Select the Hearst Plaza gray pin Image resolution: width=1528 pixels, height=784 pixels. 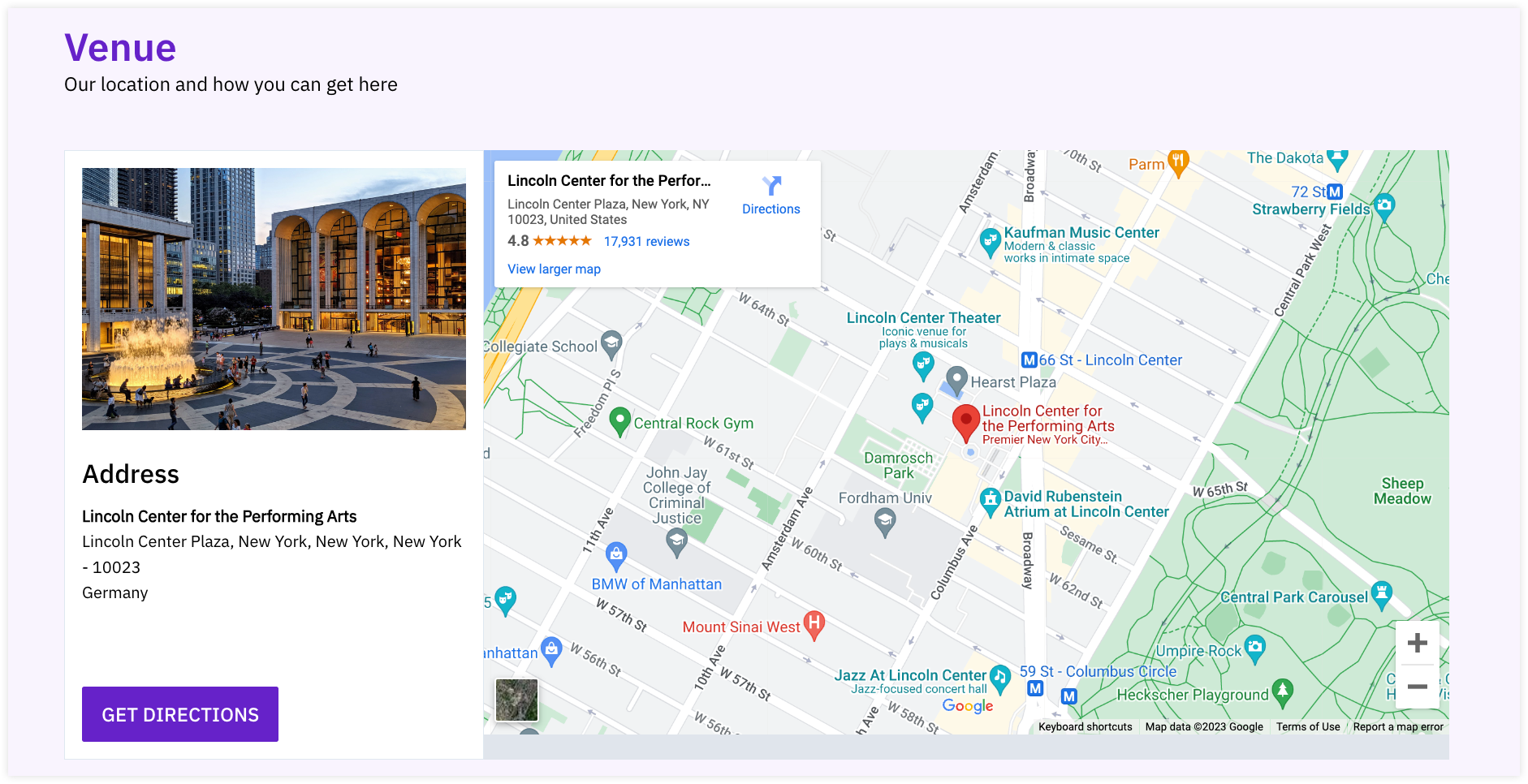click(957, 380)
